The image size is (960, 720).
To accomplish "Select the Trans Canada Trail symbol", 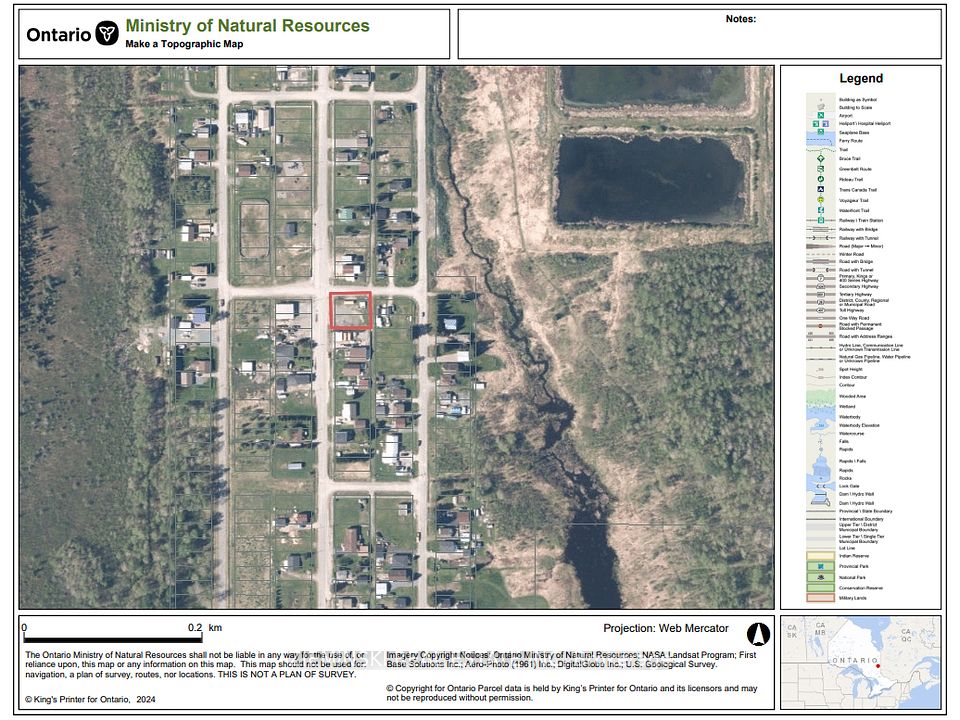I will pos(821,190).
